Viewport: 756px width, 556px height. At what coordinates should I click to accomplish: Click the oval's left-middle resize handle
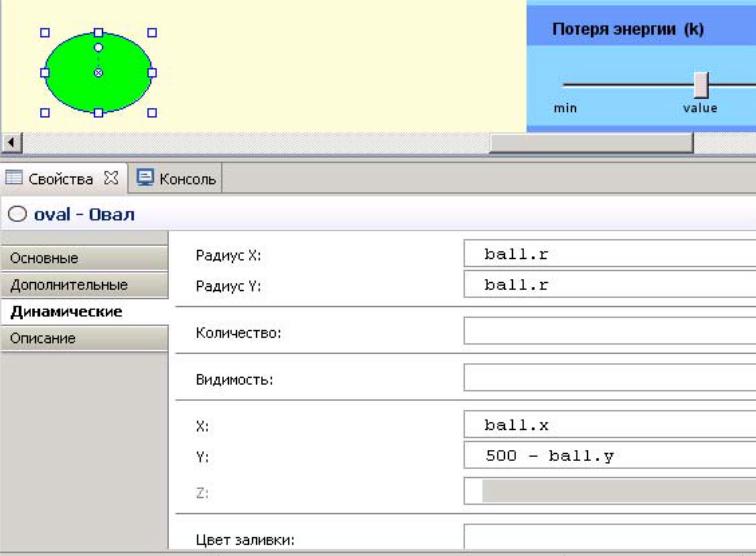(x=45, y=73)
